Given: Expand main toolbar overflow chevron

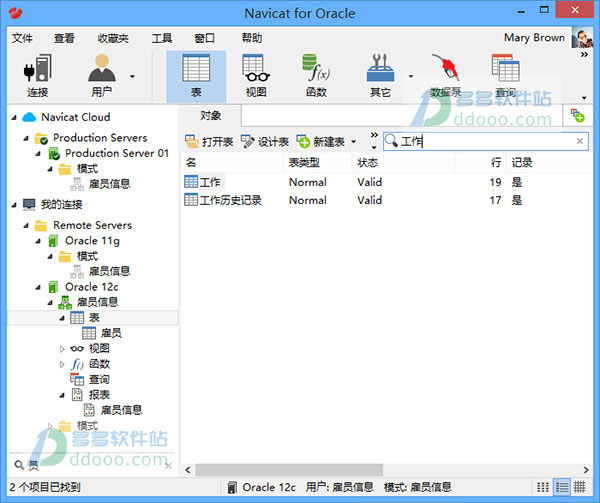Looking at the screenshot, I should pos(584,55).
